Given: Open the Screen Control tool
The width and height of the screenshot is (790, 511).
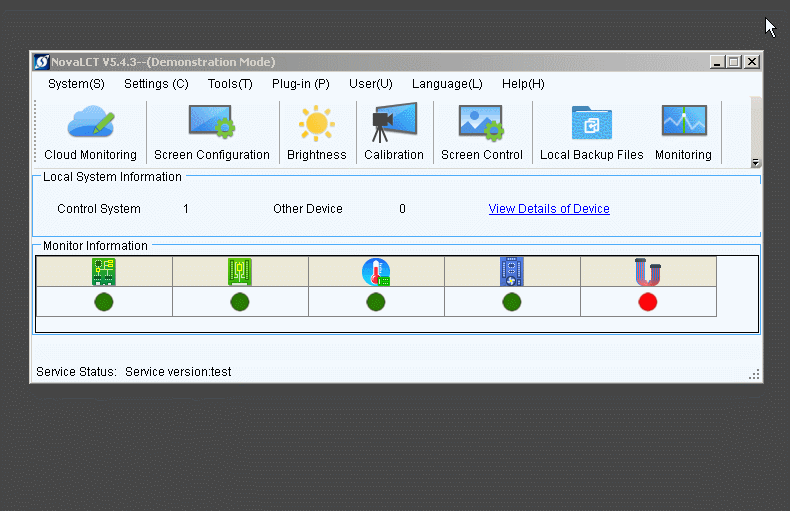Looking at the screenshot, I should (481, 132).
